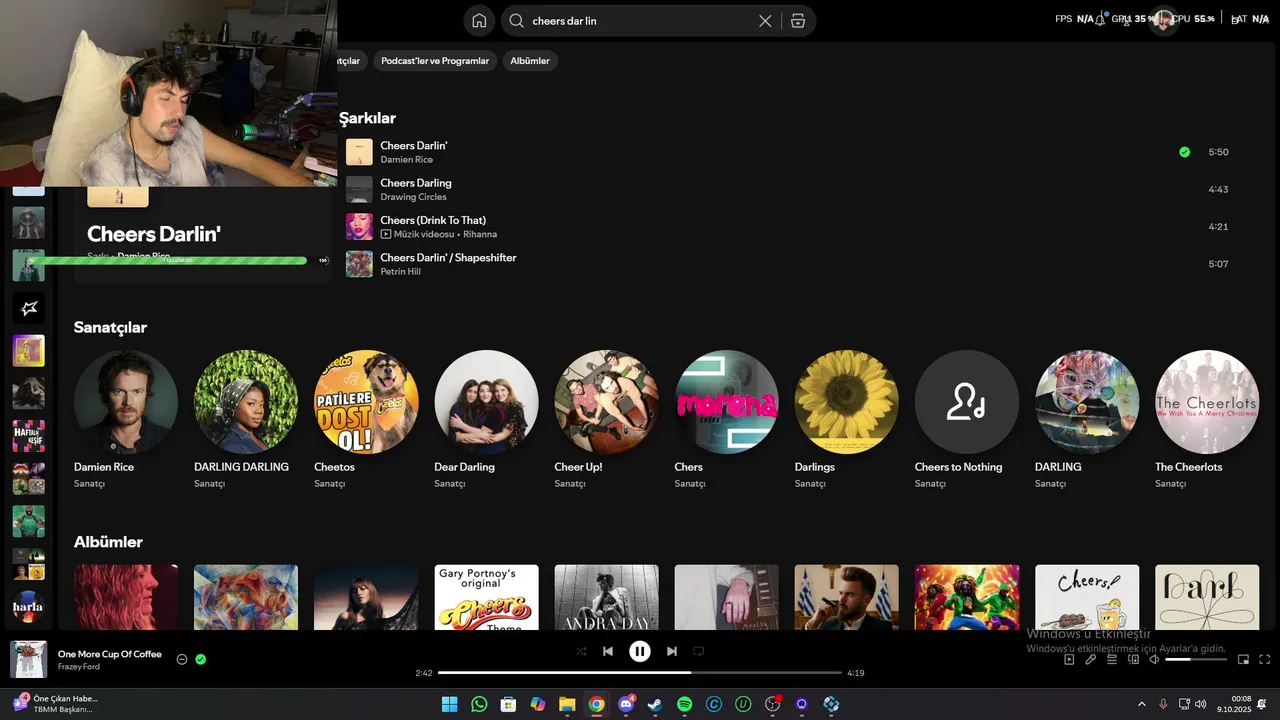Open WhatsApp from the taskbar

(479, 704)
